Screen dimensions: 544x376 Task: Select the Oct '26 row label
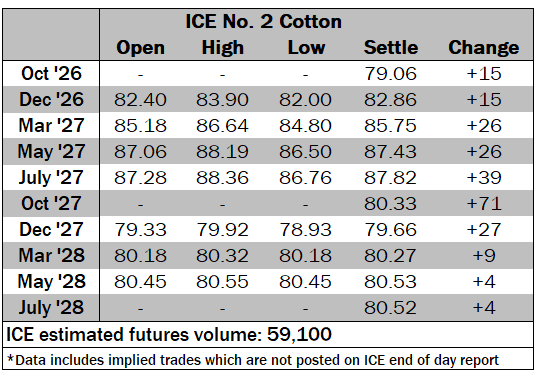point(51,74)
